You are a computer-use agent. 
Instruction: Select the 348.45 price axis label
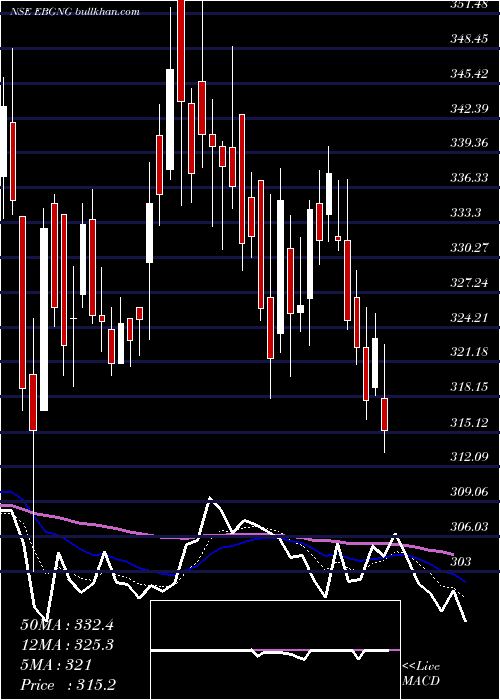[x=469, y=39]
